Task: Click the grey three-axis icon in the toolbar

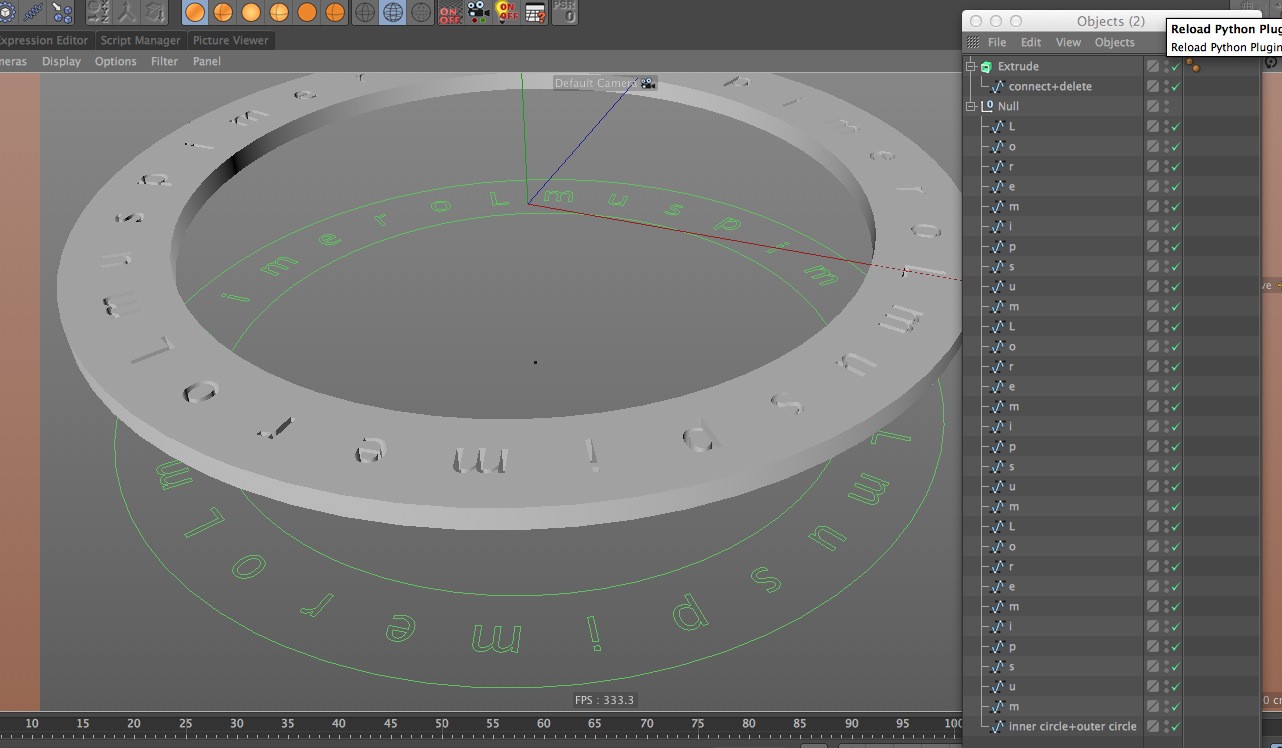Action: pyautogui.click(x=126, y=12)
